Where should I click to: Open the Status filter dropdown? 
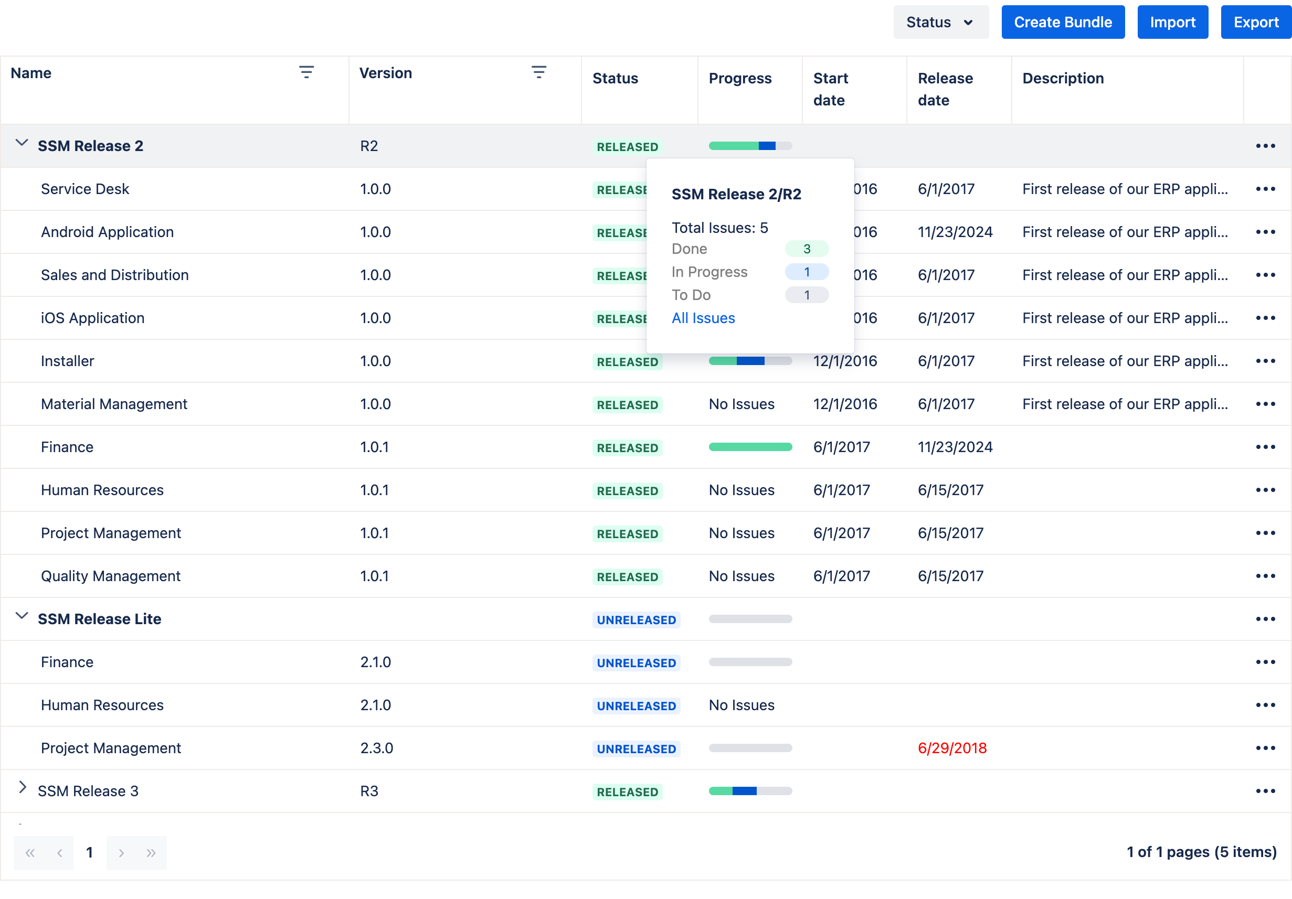[x=940, y=21]
